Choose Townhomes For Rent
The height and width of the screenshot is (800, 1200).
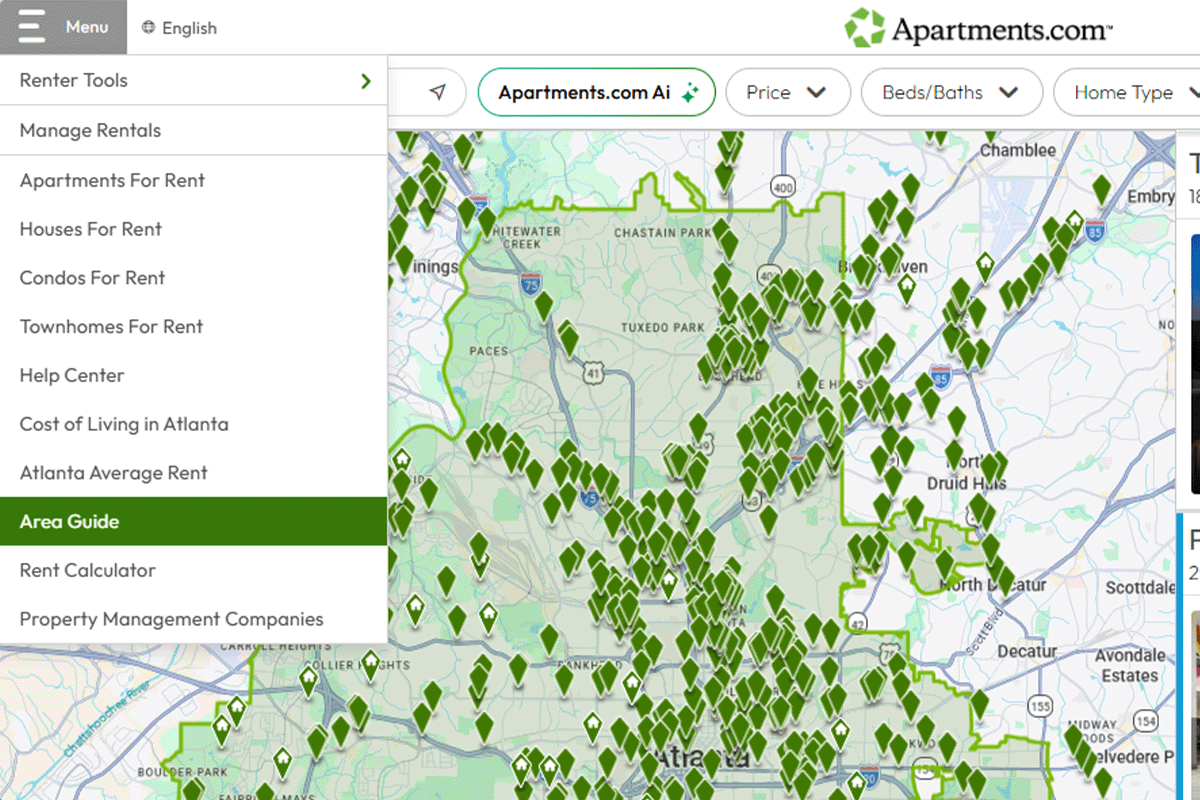(x=193, y=326)
